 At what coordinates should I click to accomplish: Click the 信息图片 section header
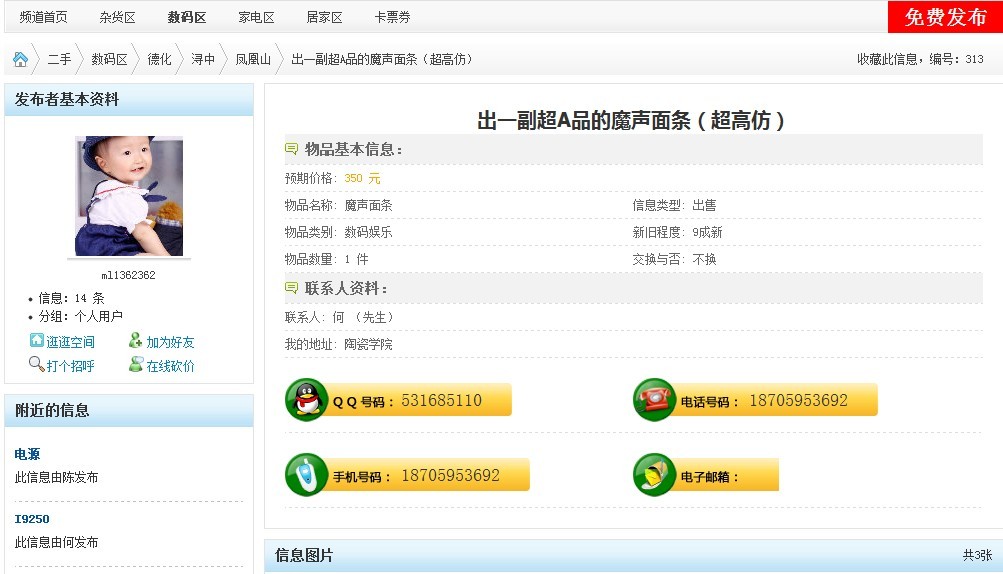point(304,555)
